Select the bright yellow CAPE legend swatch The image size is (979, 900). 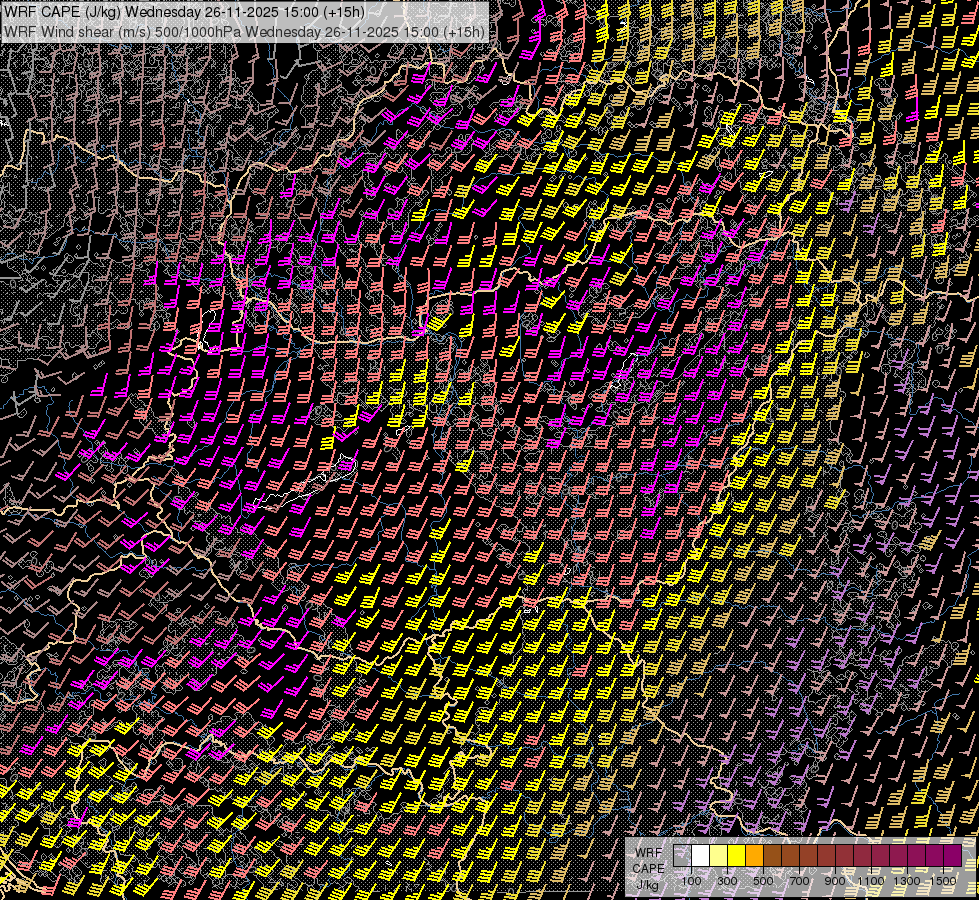tap(736, 856)
